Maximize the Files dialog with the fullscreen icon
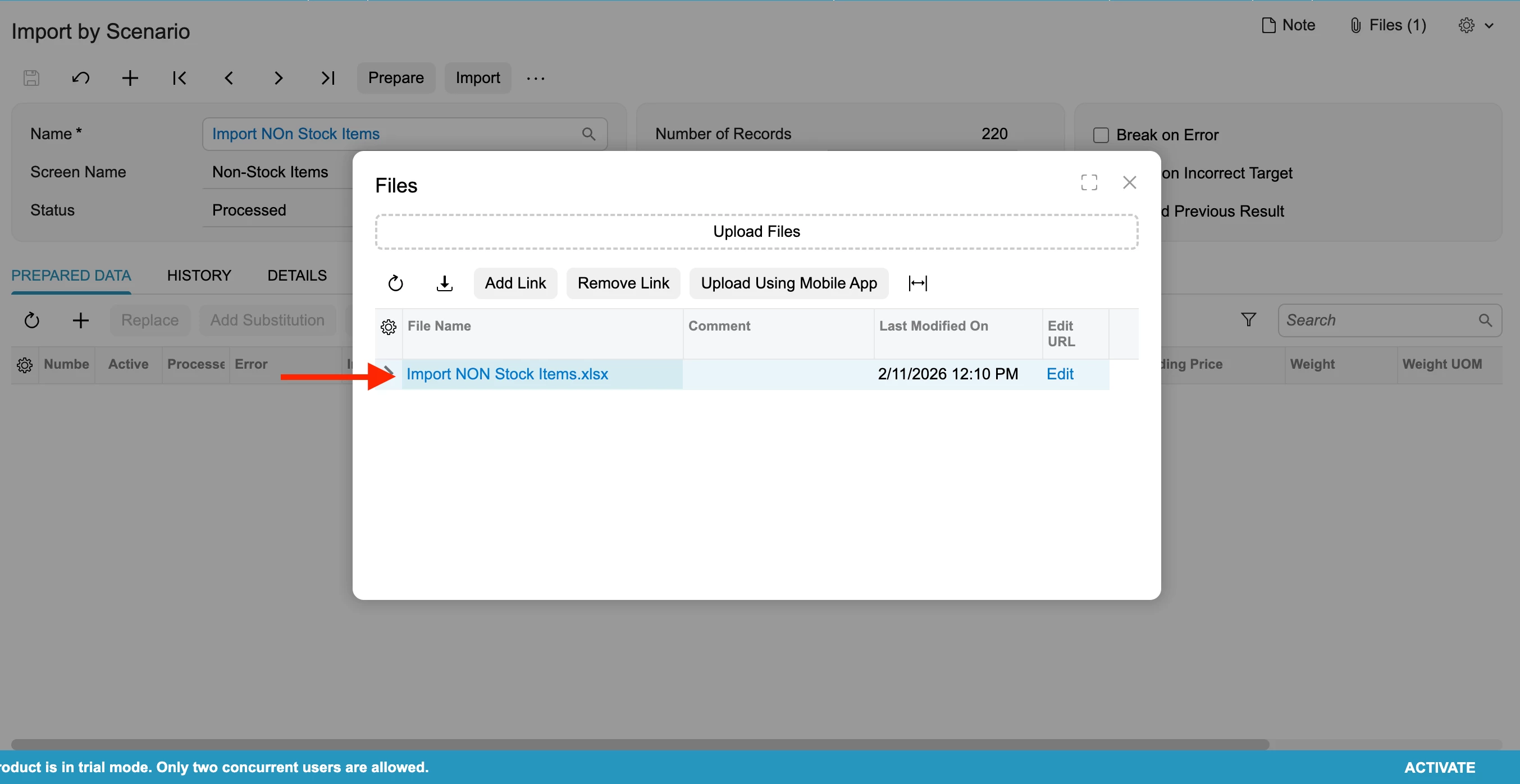1520x784 pixels. [1089, 183]
